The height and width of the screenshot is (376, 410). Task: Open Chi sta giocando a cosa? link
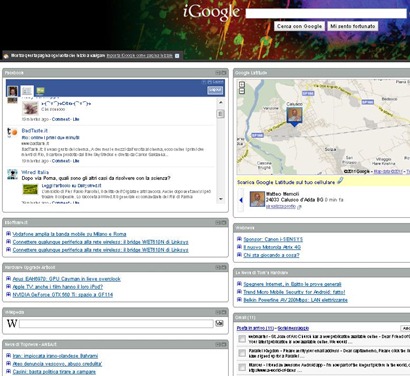(x=271, y=255)
